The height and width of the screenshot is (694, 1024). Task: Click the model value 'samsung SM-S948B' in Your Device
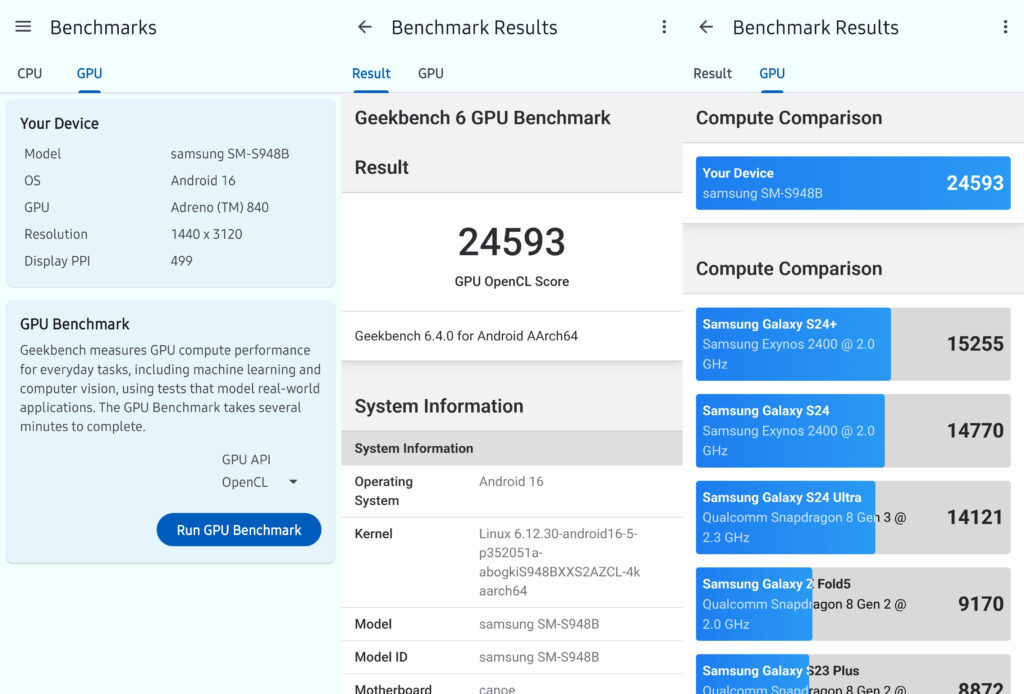coord(230,153)
